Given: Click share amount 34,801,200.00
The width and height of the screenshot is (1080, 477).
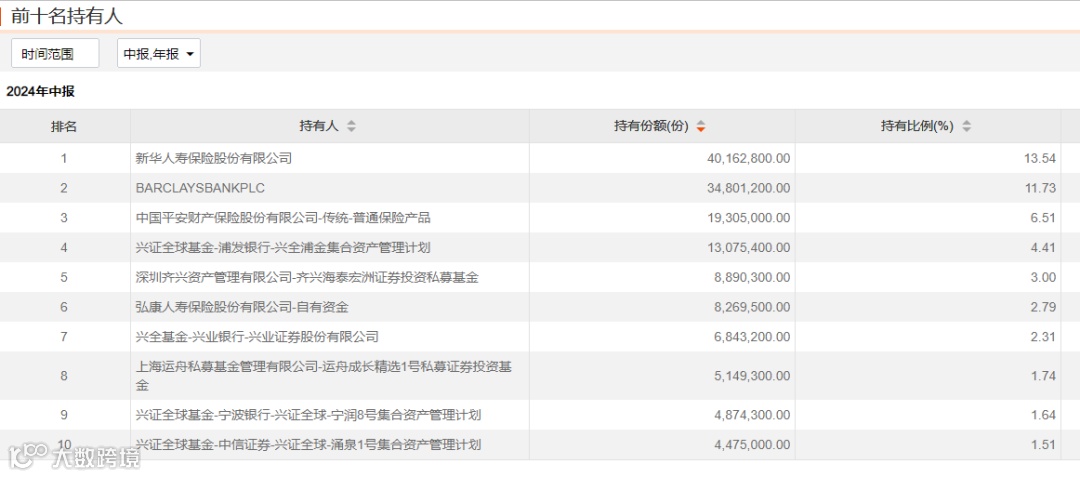Looking at the screenshot, I should pyautogui.click(x=749, y=188).
